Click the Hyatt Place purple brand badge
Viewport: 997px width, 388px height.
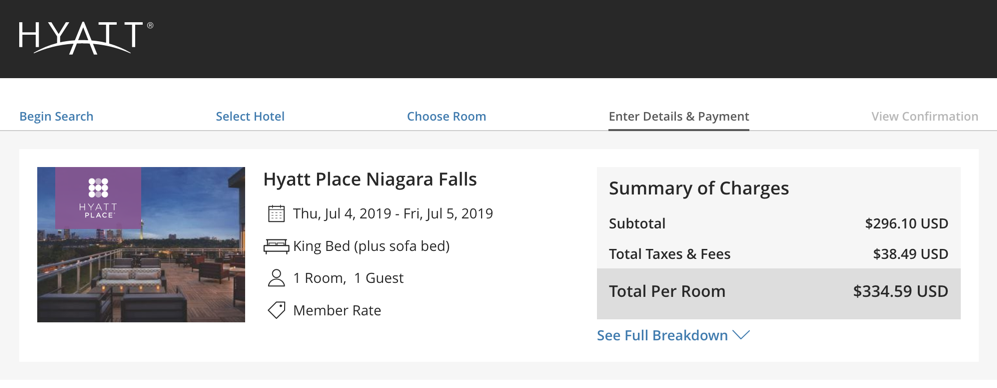pyautogui.click(x=98, y=198)
